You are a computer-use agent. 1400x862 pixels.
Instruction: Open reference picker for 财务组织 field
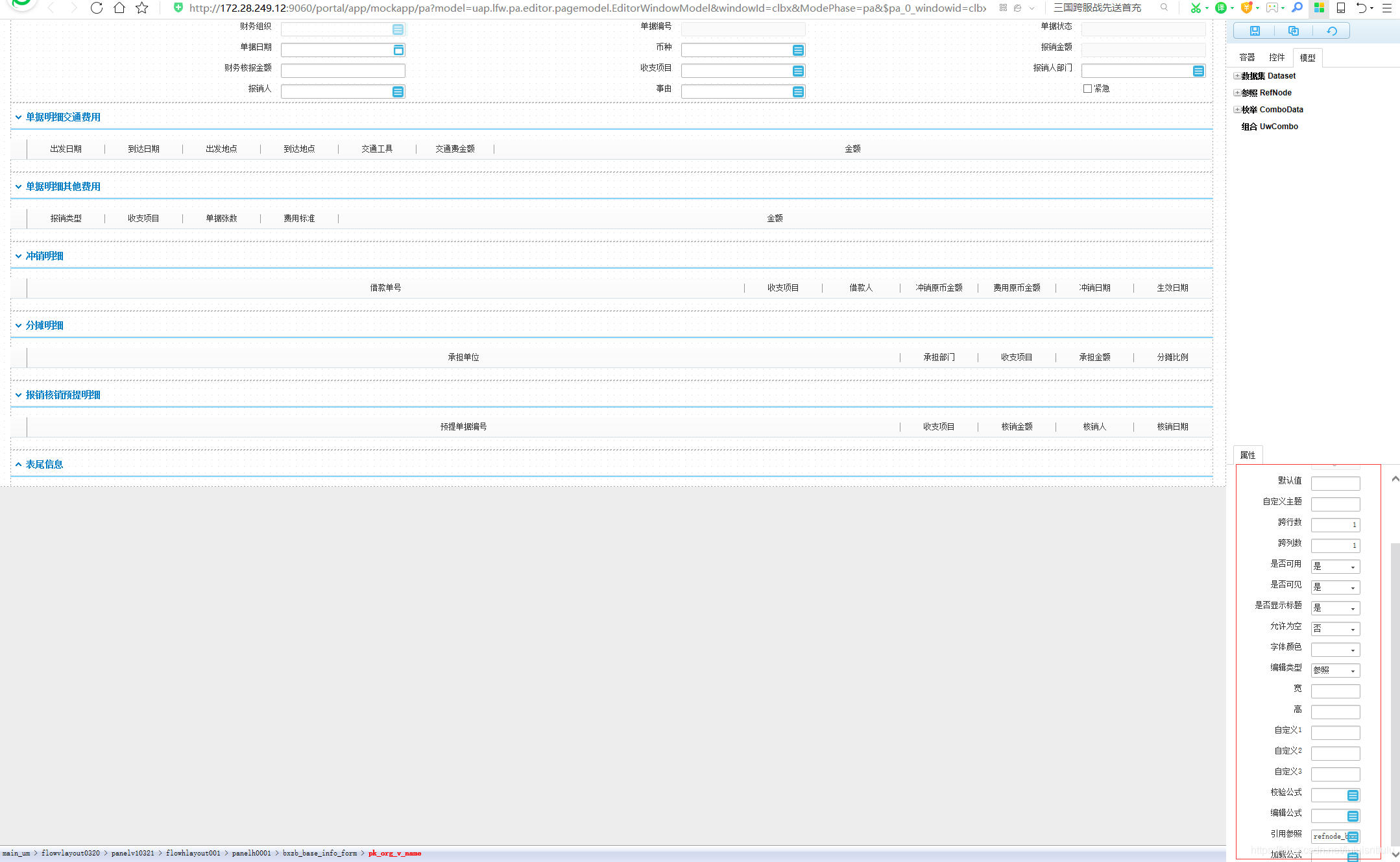point(398,30)
